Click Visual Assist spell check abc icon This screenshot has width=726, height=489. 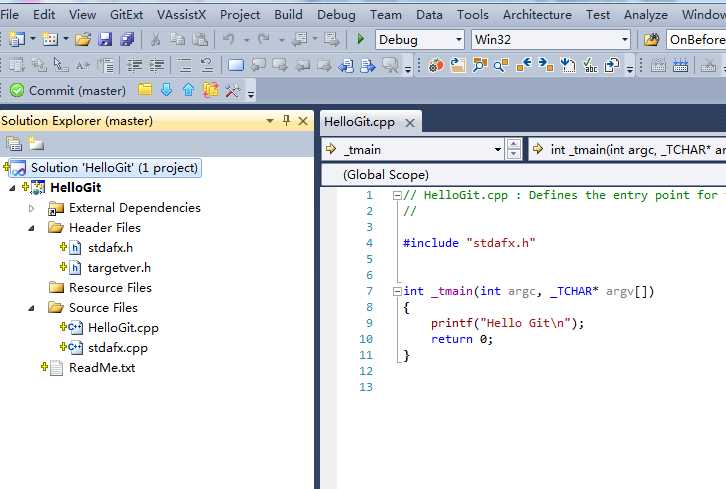pos(590,65)
